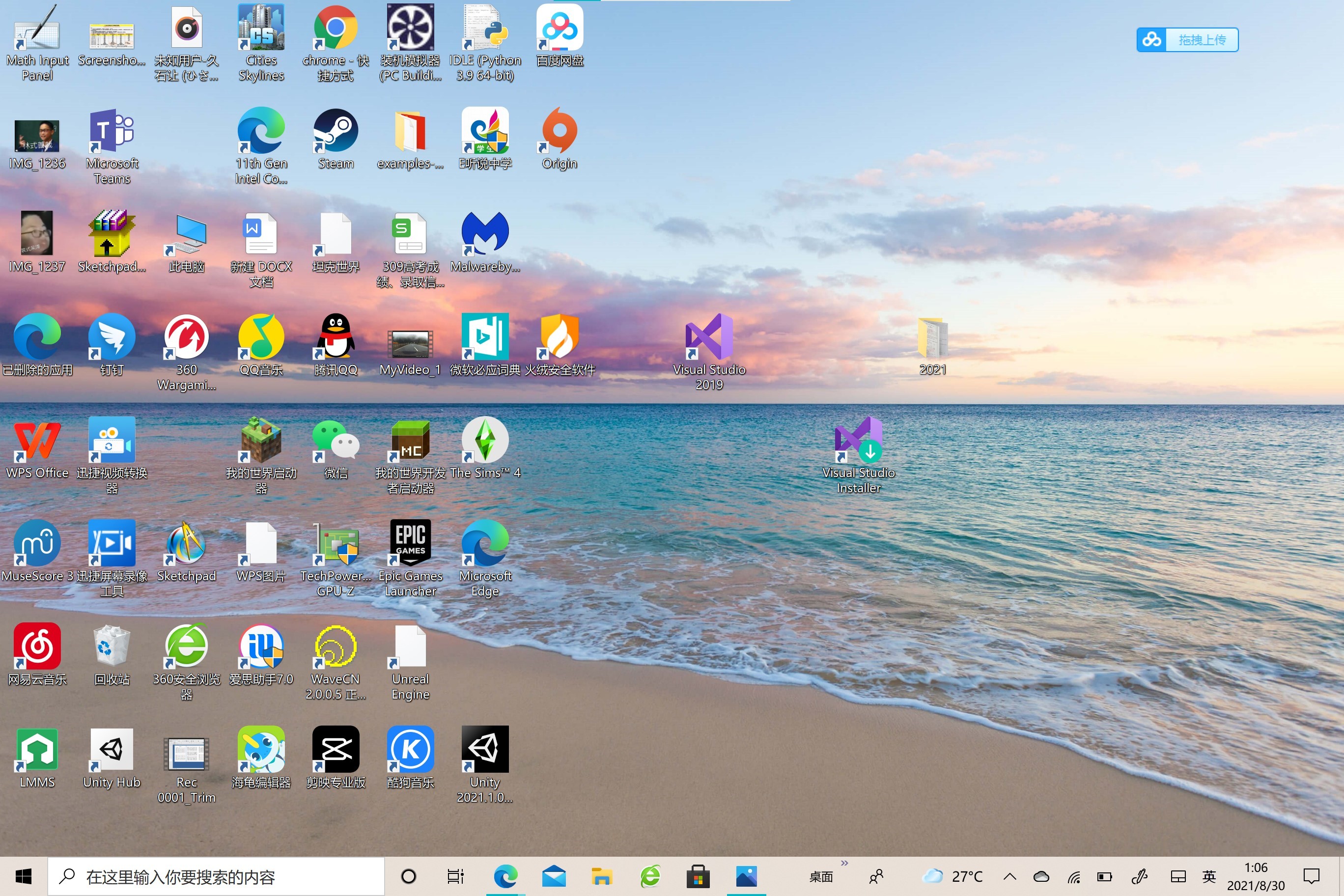The width and height of the screenshot is (1344, 896).
Task: Open Microsoft Store from the taskbar
Action: coord(698,876)
